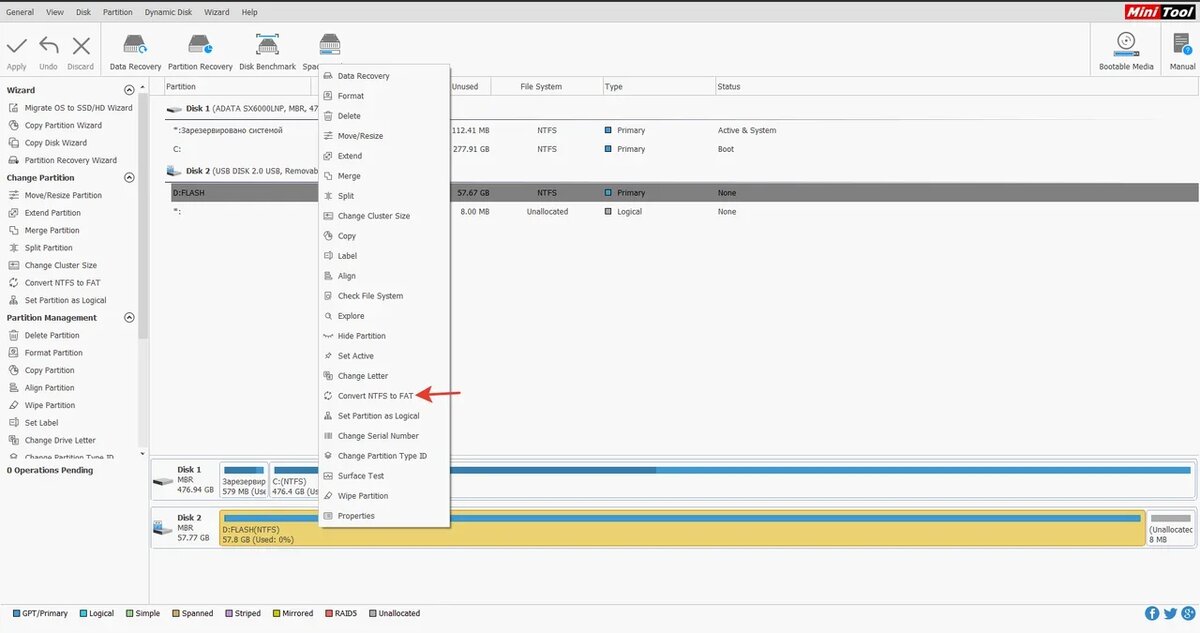Open the Disk menu

pyautogui.click(x=84, y=12)
